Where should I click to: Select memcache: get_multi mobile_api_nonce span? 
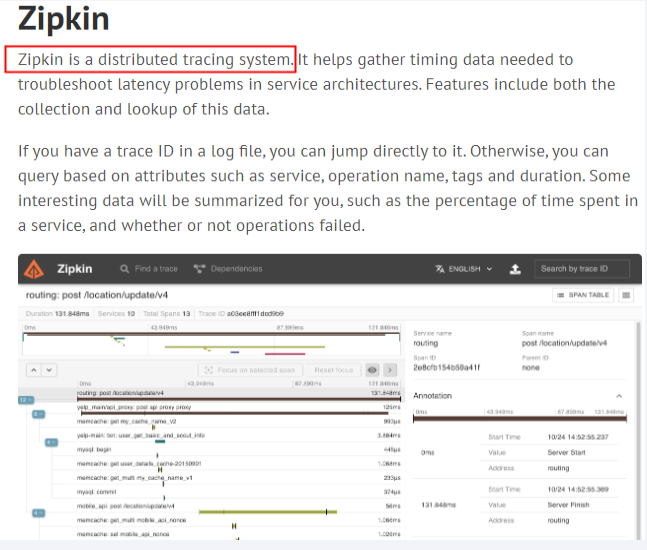tap(238, 522)
